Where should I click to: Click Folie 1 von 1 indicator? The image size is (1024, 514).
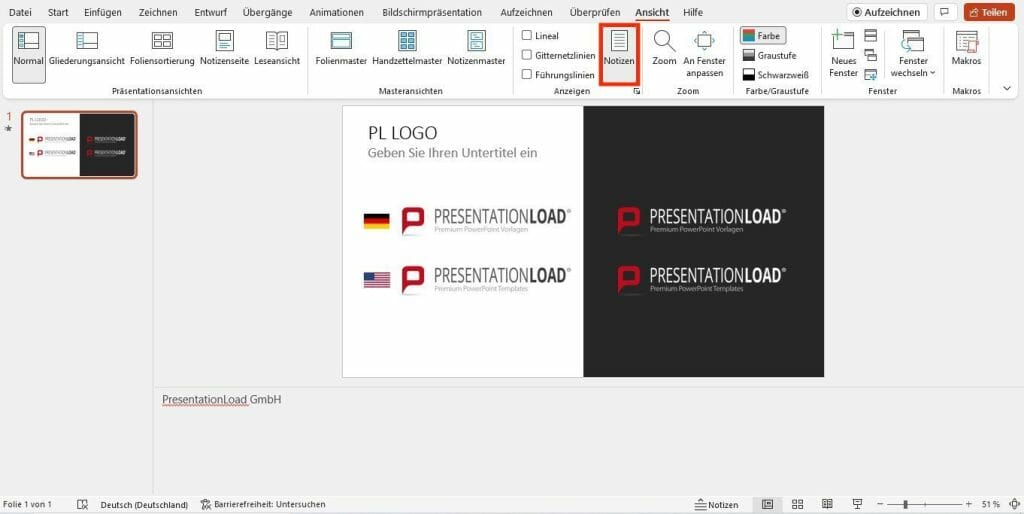pos(27,504)
